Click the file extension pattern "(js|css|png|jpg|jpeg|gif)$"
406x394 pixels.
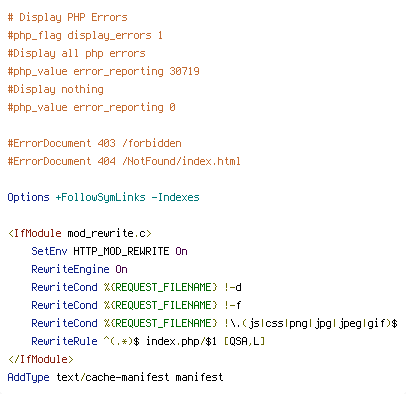pyautogui.click(x=320, y=323)
